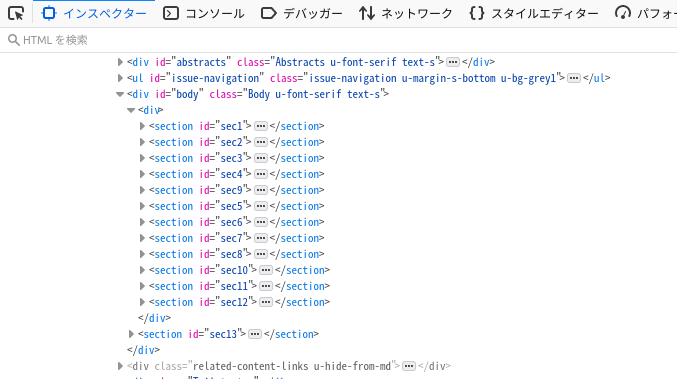This screenshot has width=677, height=379.
Task: Click ellipsis badge in sec13 section
Action: pyautogui.click(x=255, y=334)
